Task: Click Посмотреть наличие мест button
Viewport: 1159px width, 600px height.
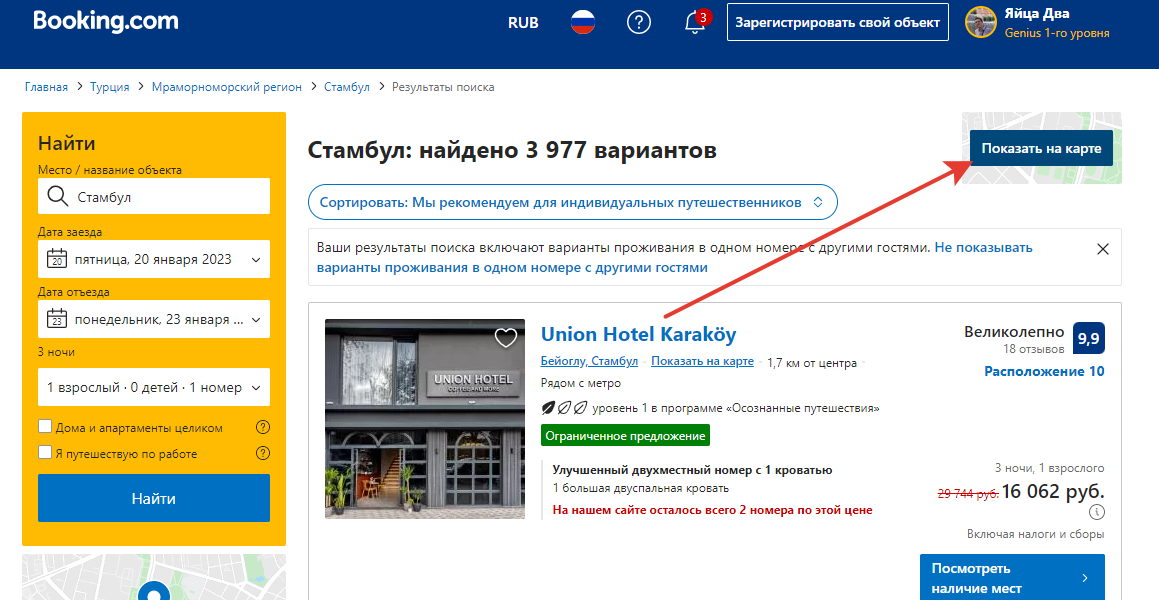Action: pyautogui.click(x=1012, y=578)
